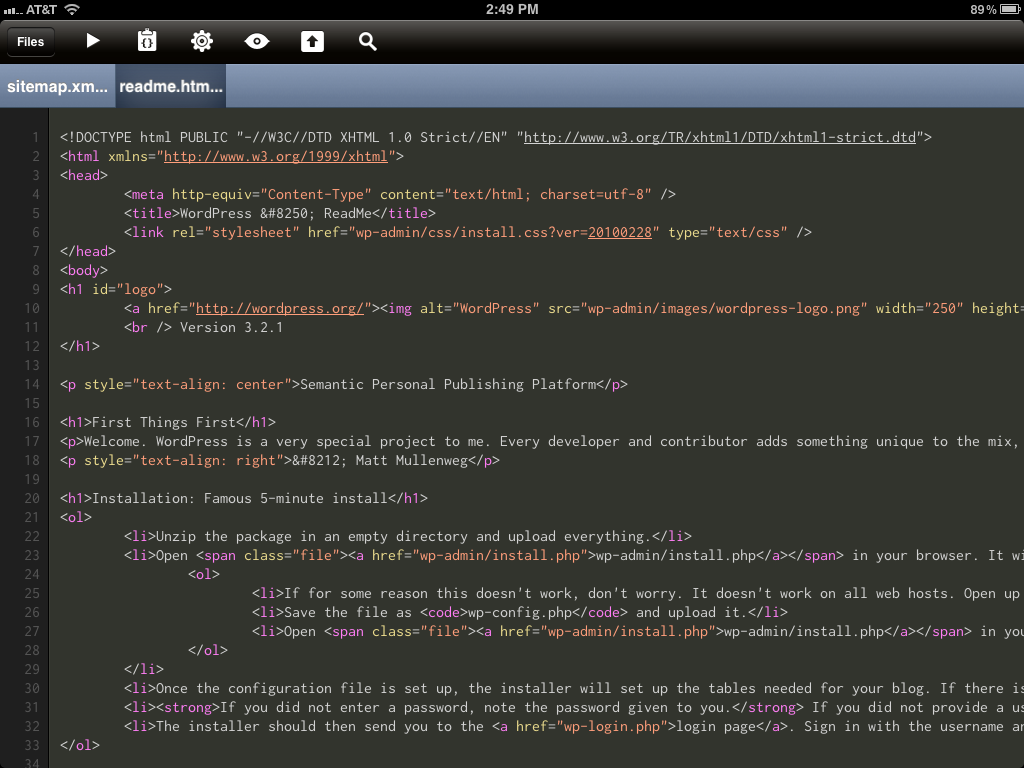Select the readme.htm... tab
Viewport: 1024px width, 768px height.
(x=171, y=86)
